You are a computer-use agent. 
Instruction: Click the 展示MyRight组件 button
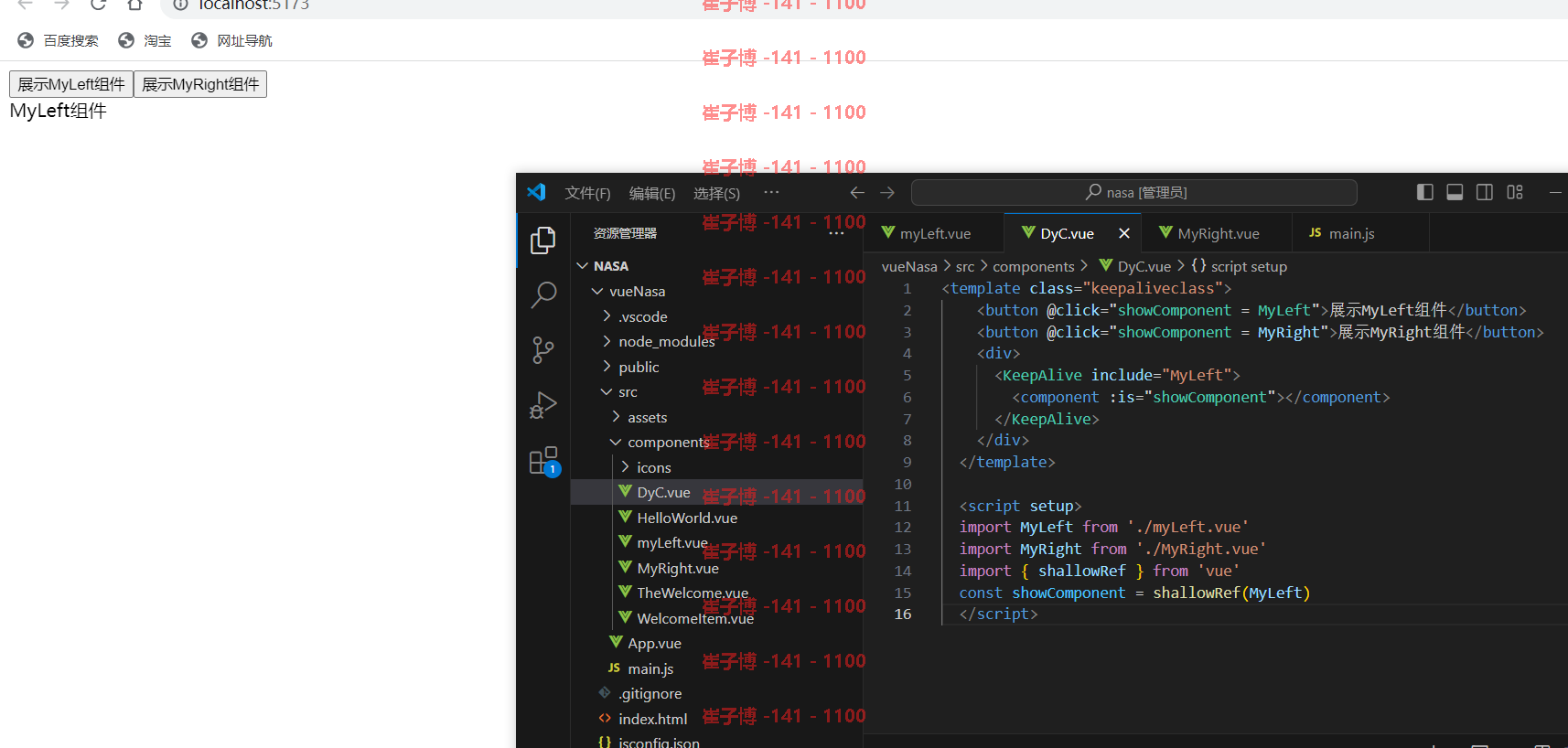coord(200,84)
